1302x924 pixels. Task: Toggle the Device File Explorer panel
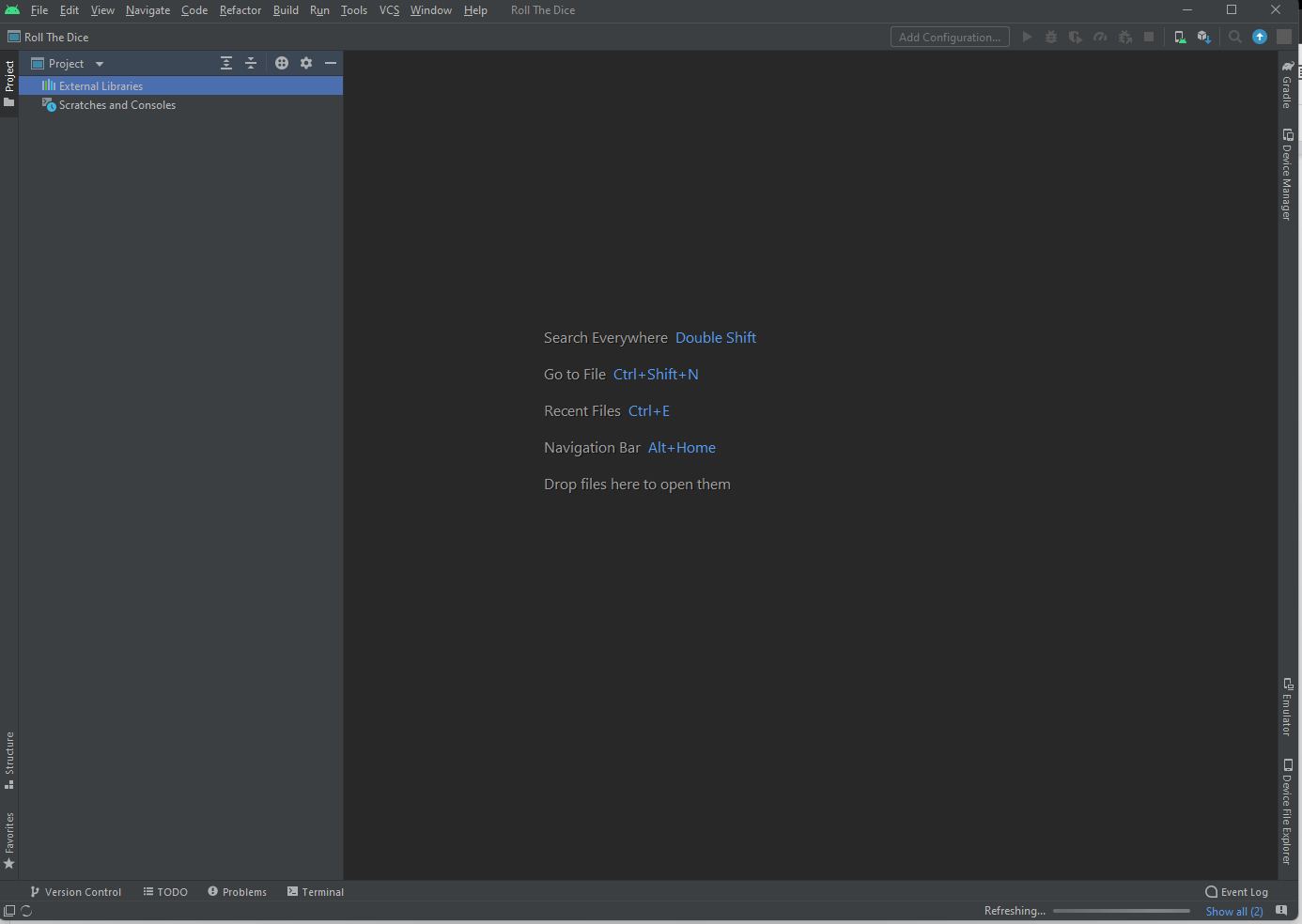coord(1287,809)
